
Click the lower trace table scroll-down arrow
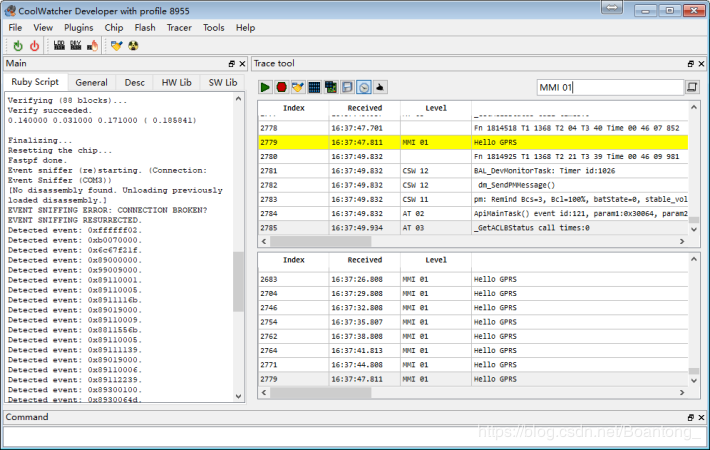[694, 381]
